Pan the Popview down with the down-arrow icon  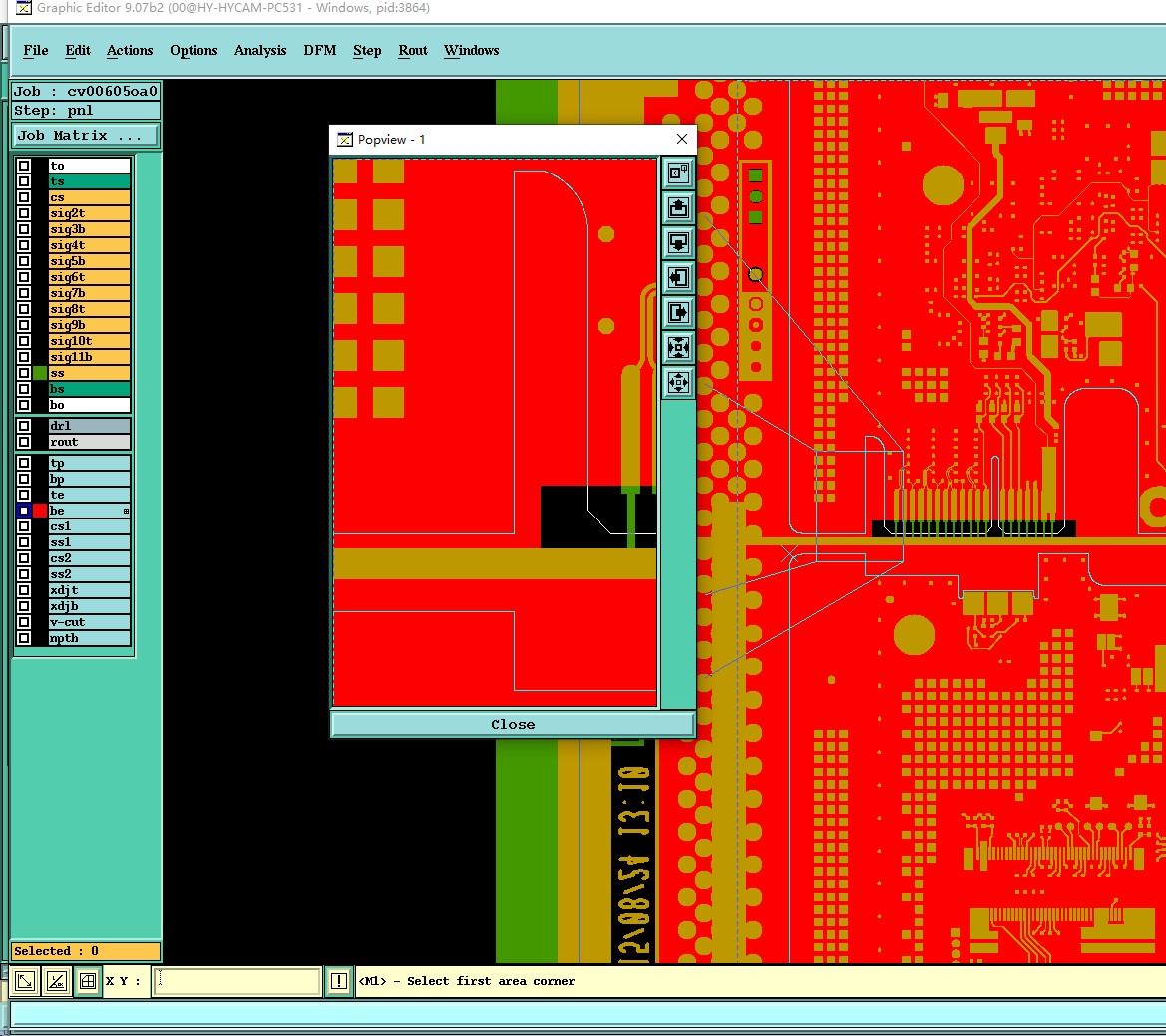pyautogui.click(x=678, y=243)
